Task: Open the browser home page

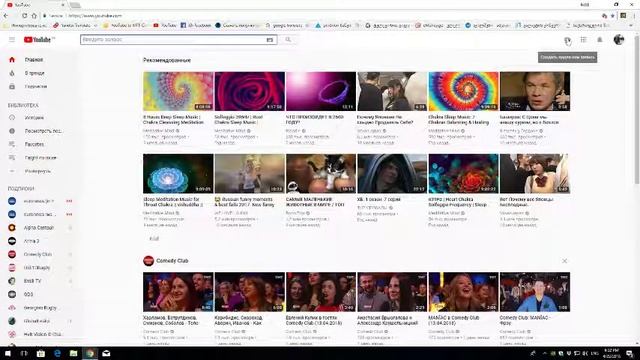Action: tap(34, 16)
